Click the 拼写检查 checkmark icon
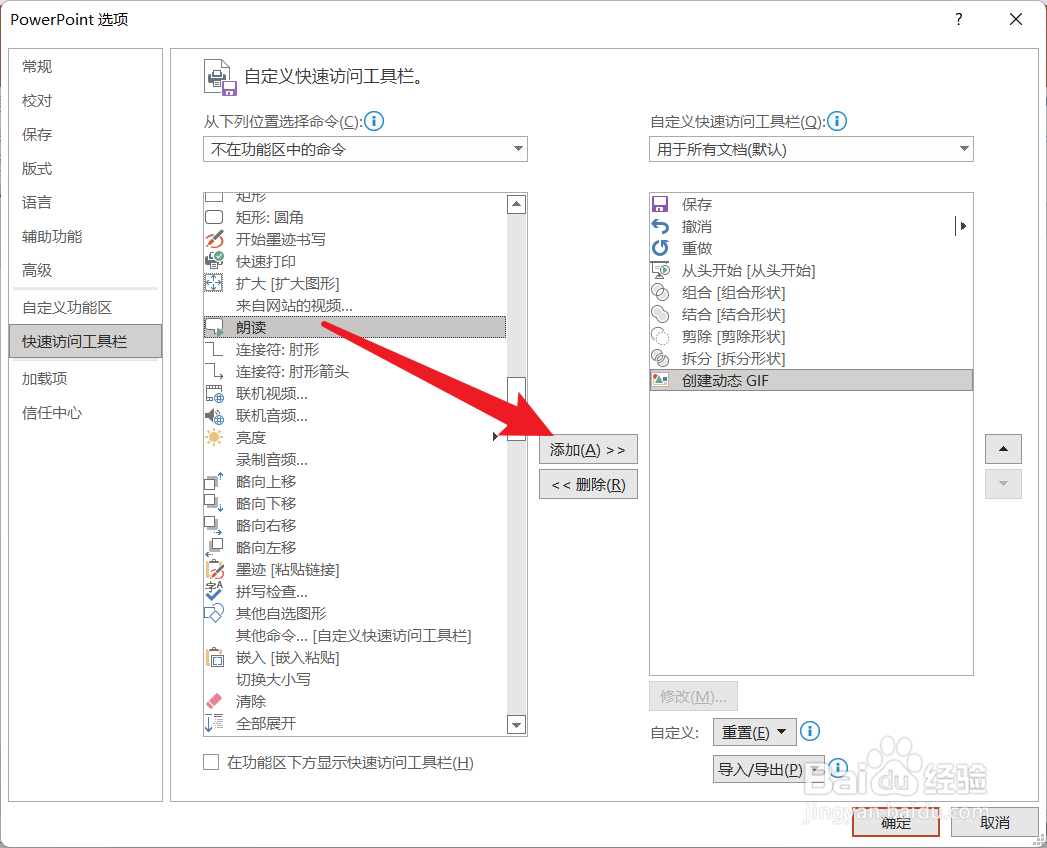 (x=214, y=591)
